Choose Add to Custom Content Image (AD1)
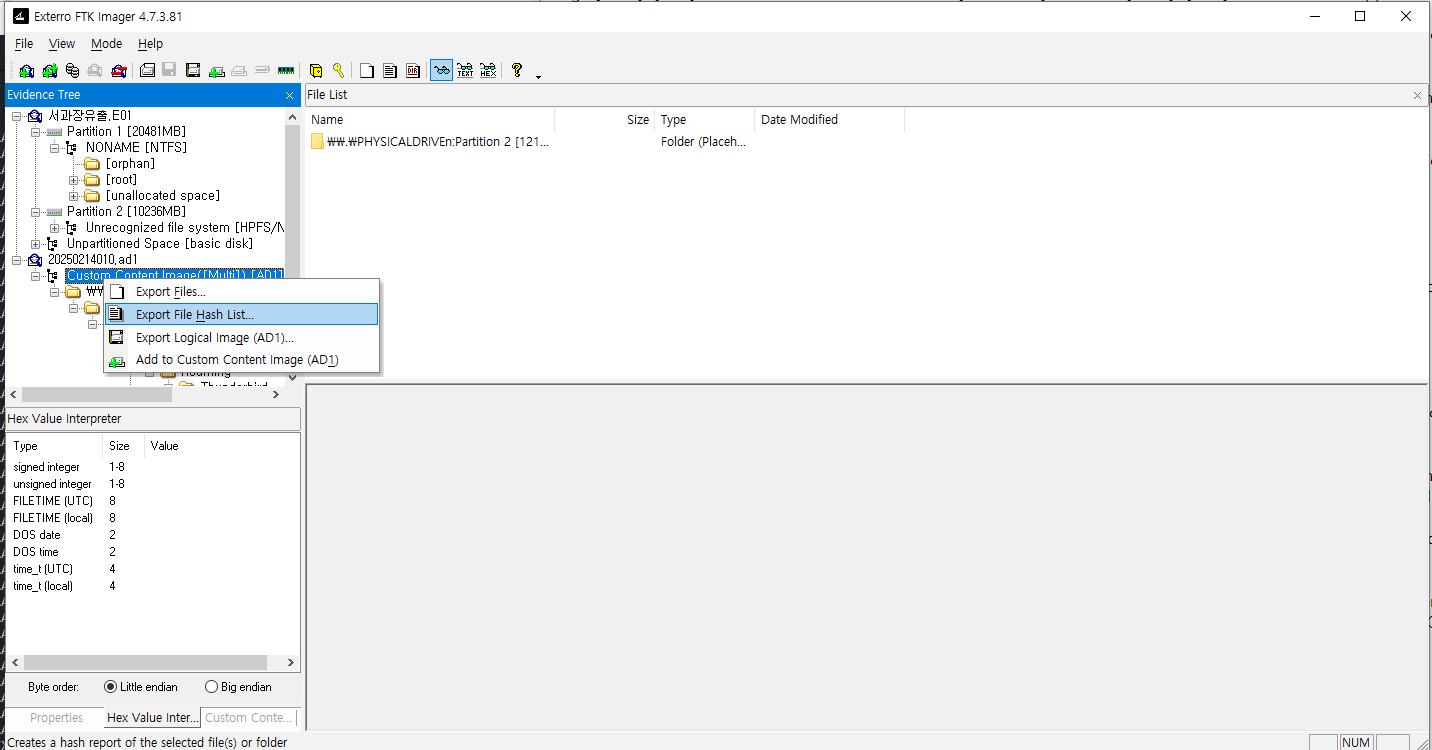 pyautogui.click(x=241, y=360)
